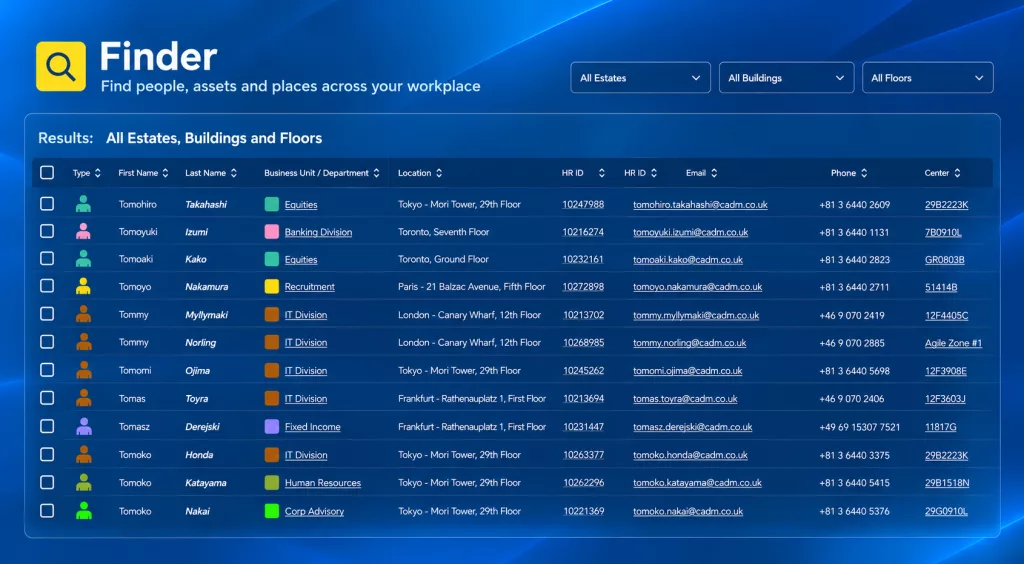Open the Agile Zone #1 center link
The height and width of the screenshot is (564, 1024).
pos(953,343)
